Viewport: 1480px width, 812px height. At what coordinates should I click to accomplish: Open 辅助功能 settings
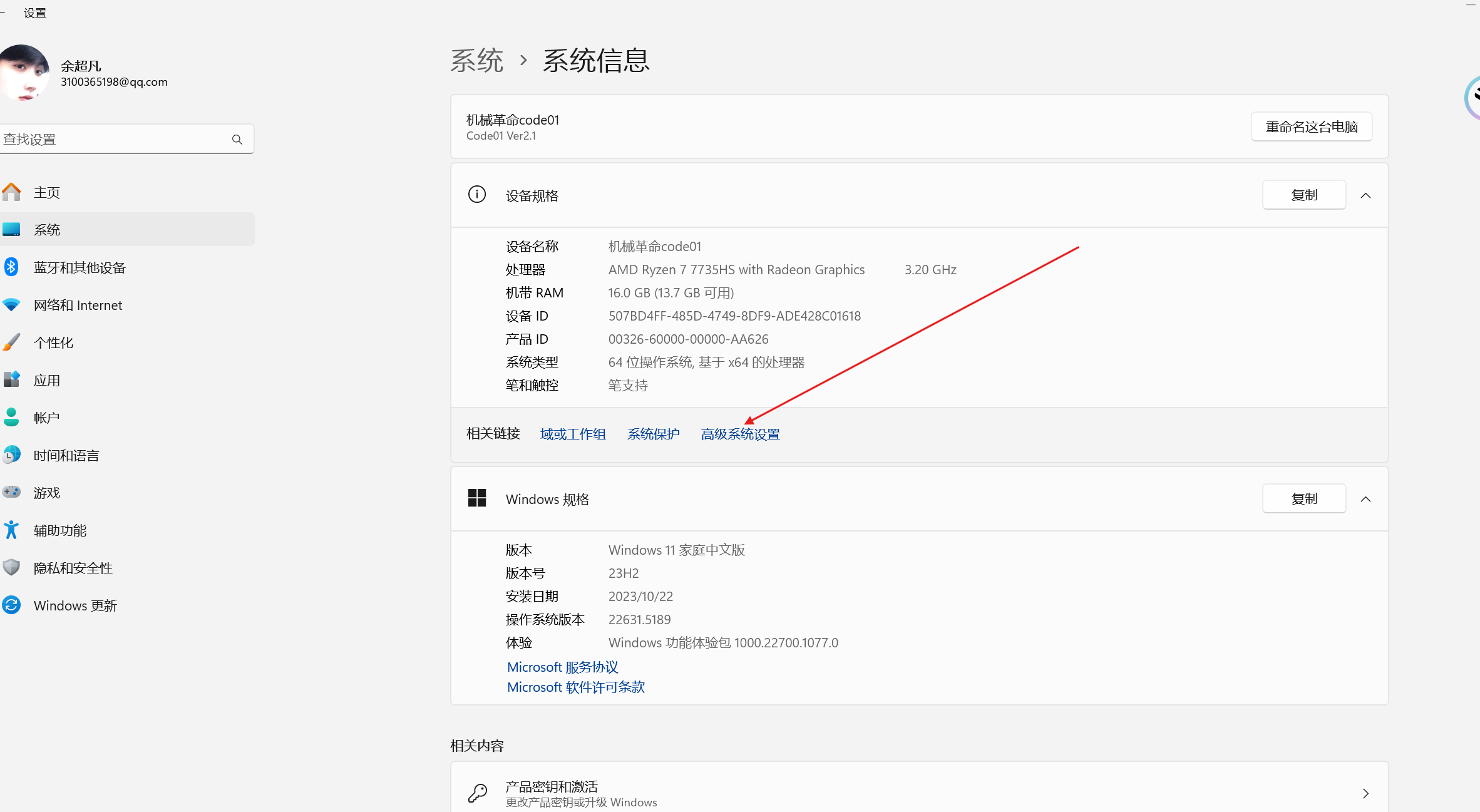point(59,530)
